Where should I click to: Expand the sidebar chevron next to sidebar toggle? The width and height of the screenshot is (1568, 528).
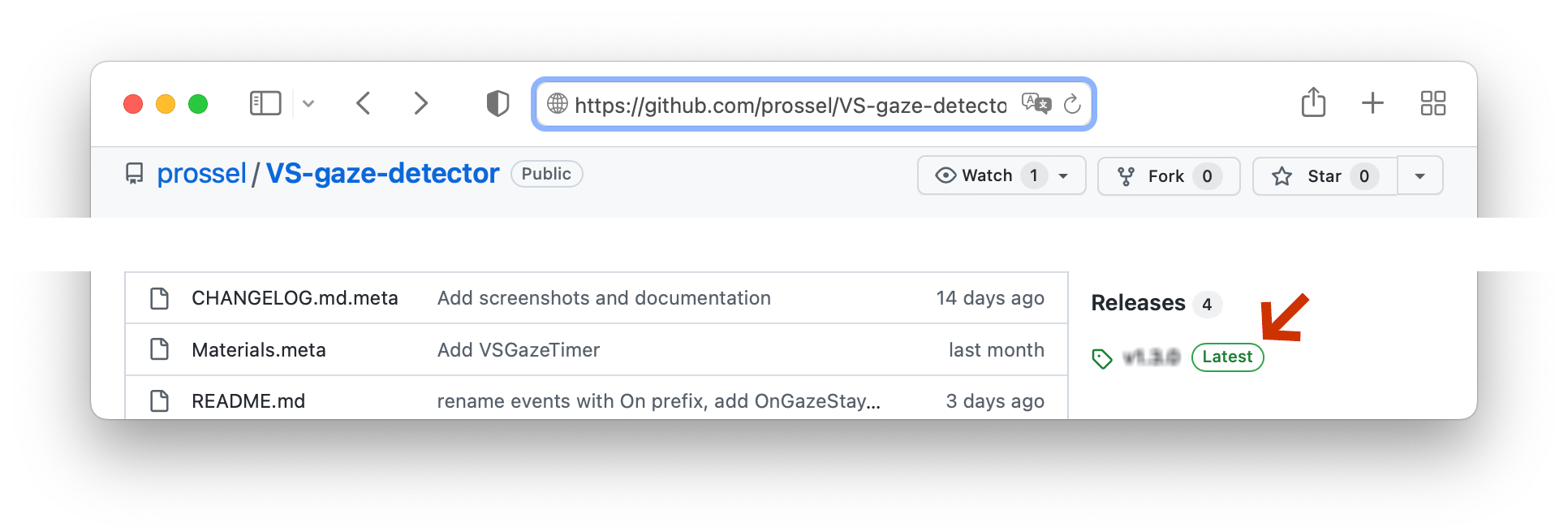click(x=308, y=103)
